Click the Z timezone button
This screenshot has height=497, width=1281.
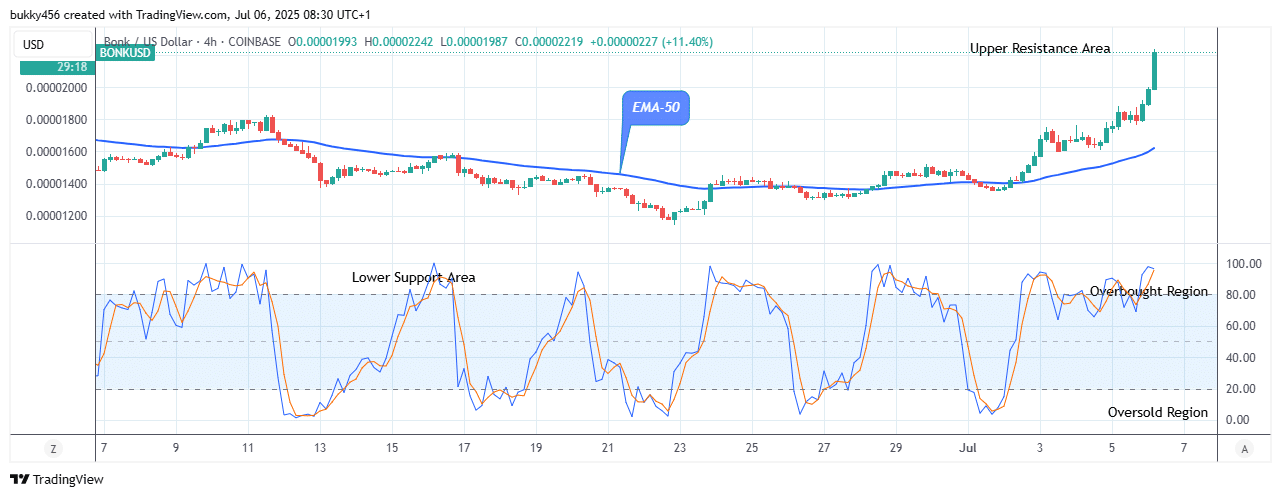tap(55, 448)
